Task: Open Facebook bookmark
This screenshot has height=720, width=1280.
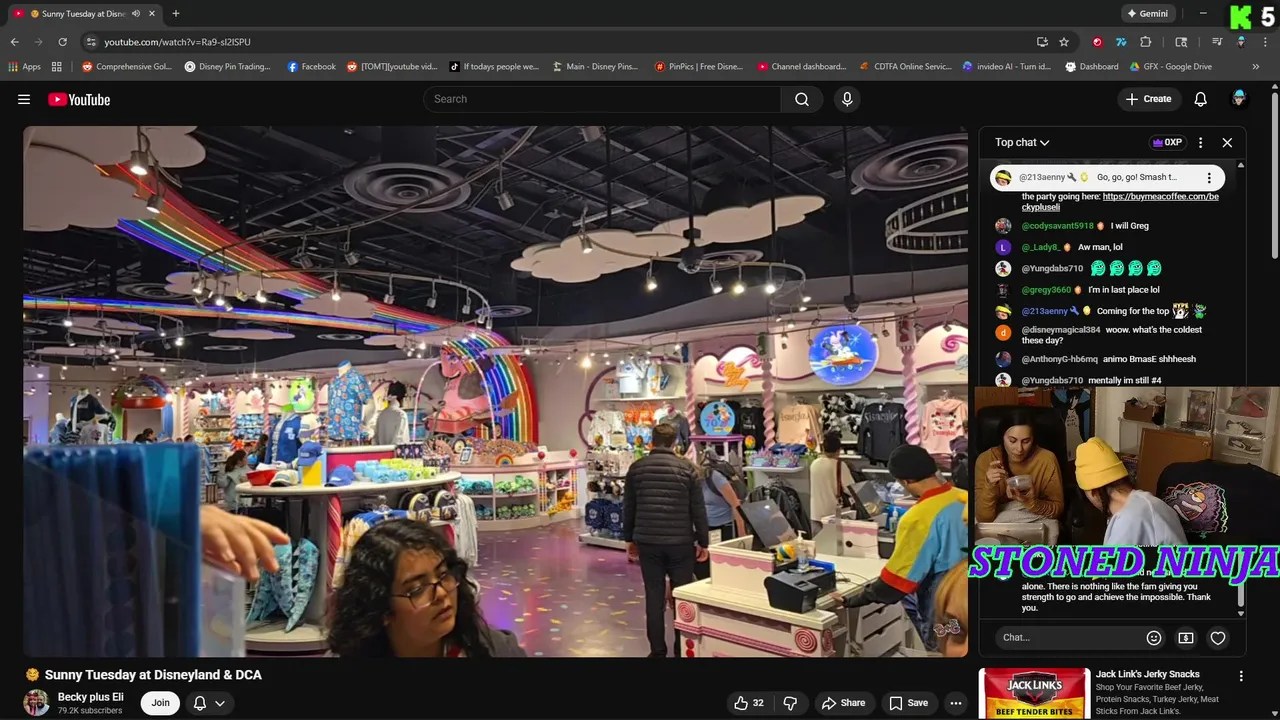Action: click(311, 67)
